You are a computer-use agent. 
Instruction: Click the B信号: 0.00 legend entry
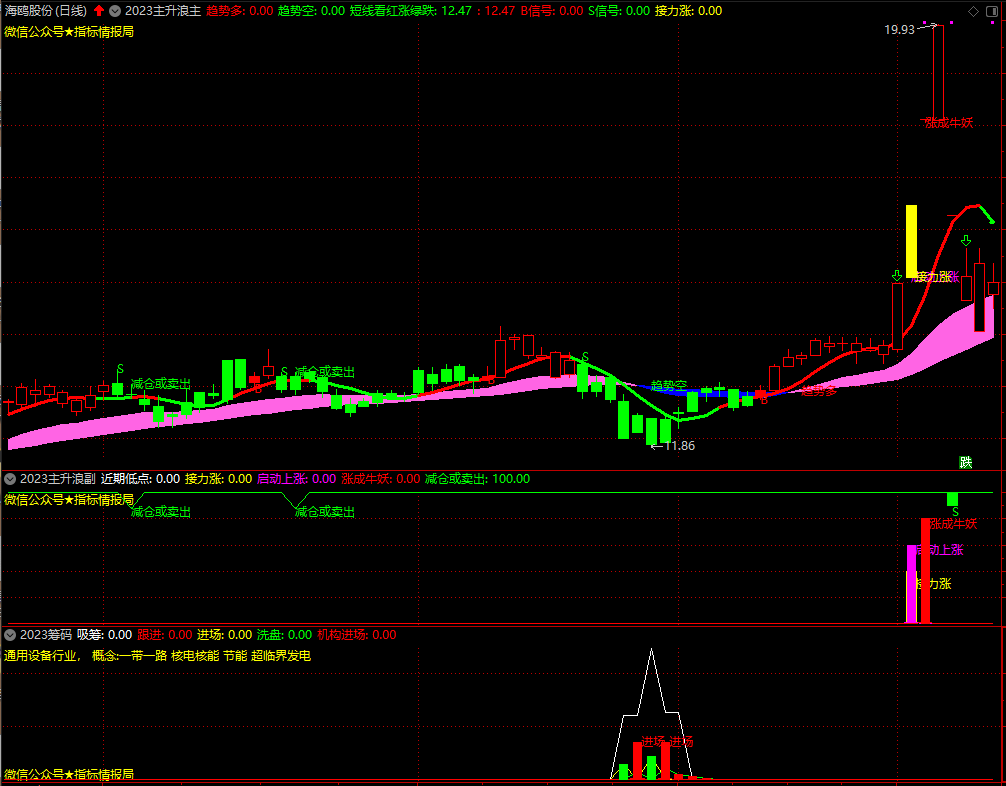(x=552, y=11)
